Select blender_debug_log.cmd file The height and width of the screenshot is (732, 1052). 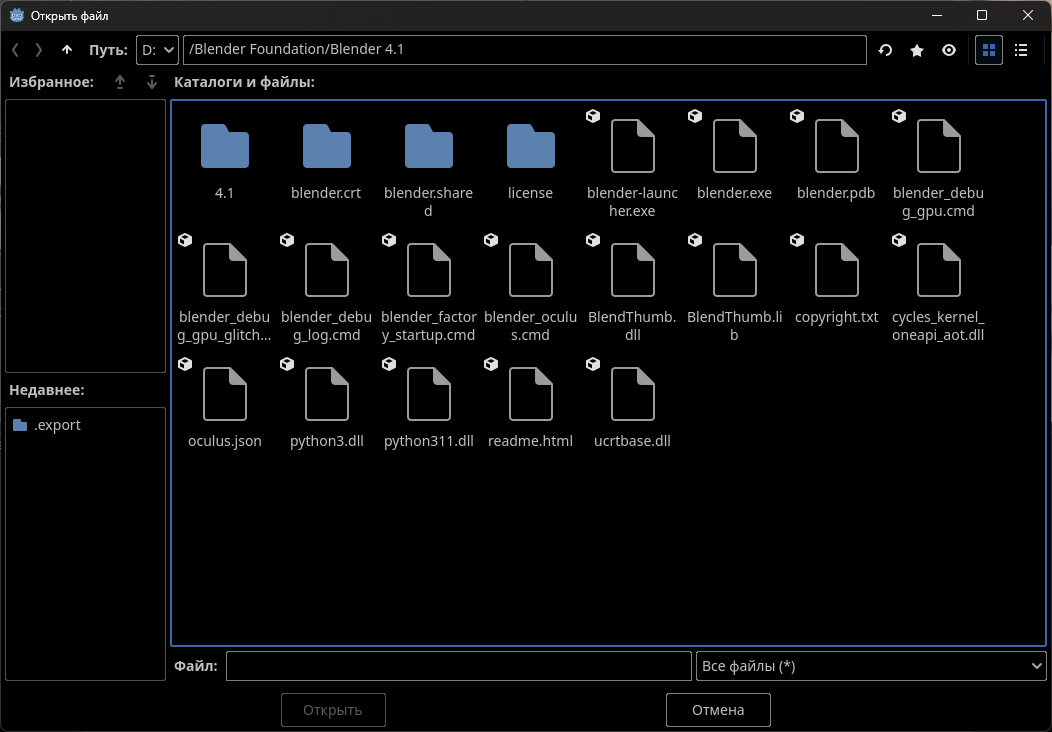click(327, 287)
